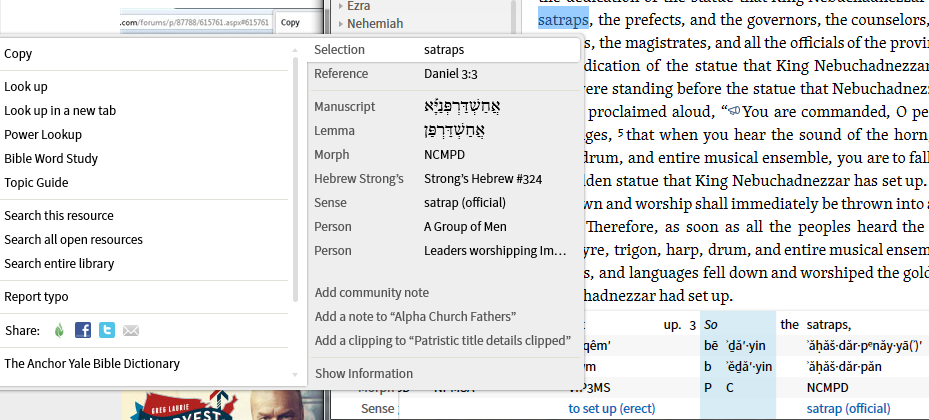Click the blue satrap (official) sense link
The width and height of the screenshot is (929, 420).
pyautogui.click(x=847, y=409)
